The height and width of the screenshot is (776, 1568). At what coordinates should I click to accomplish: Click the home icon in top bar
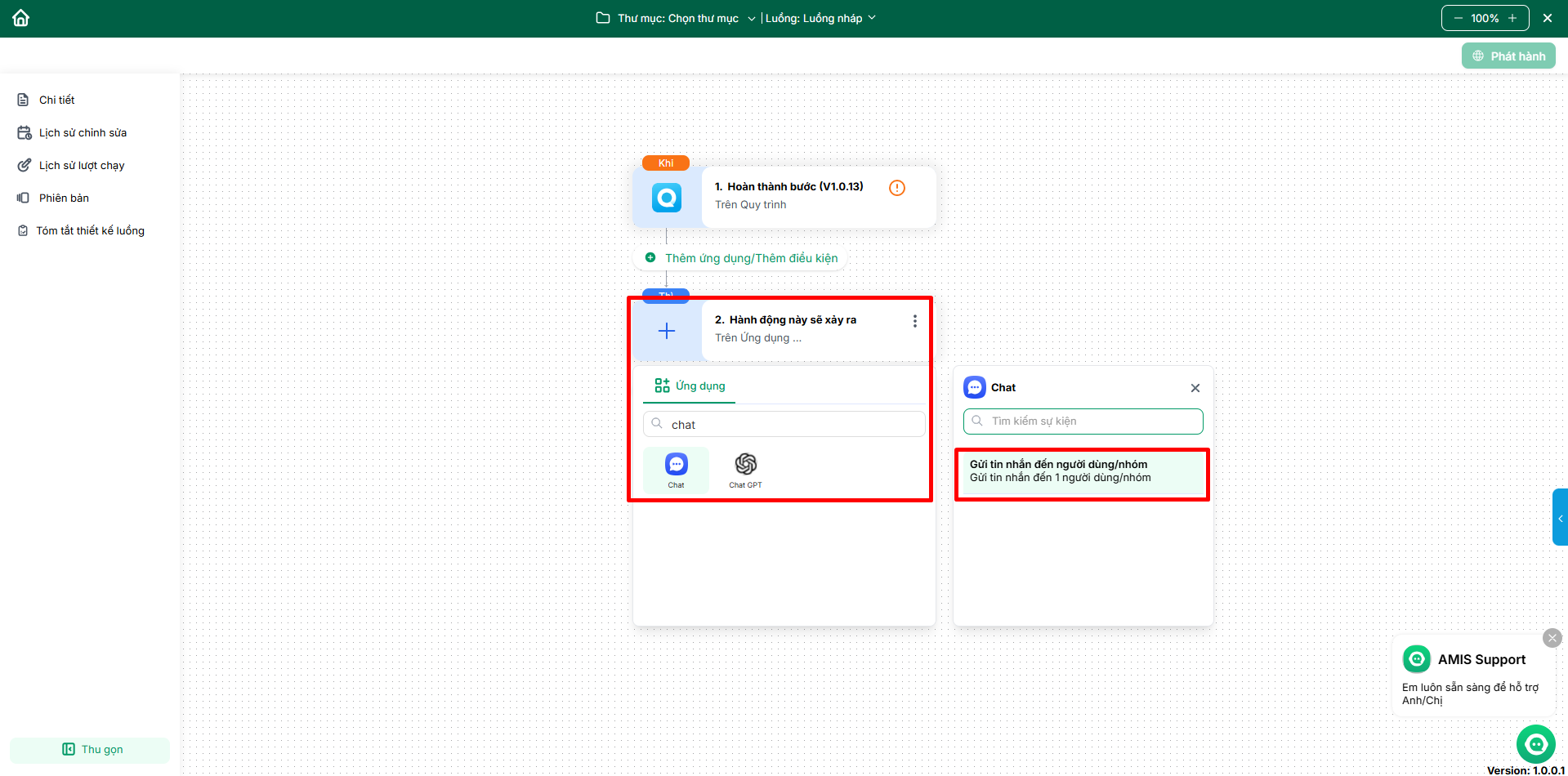21,18
